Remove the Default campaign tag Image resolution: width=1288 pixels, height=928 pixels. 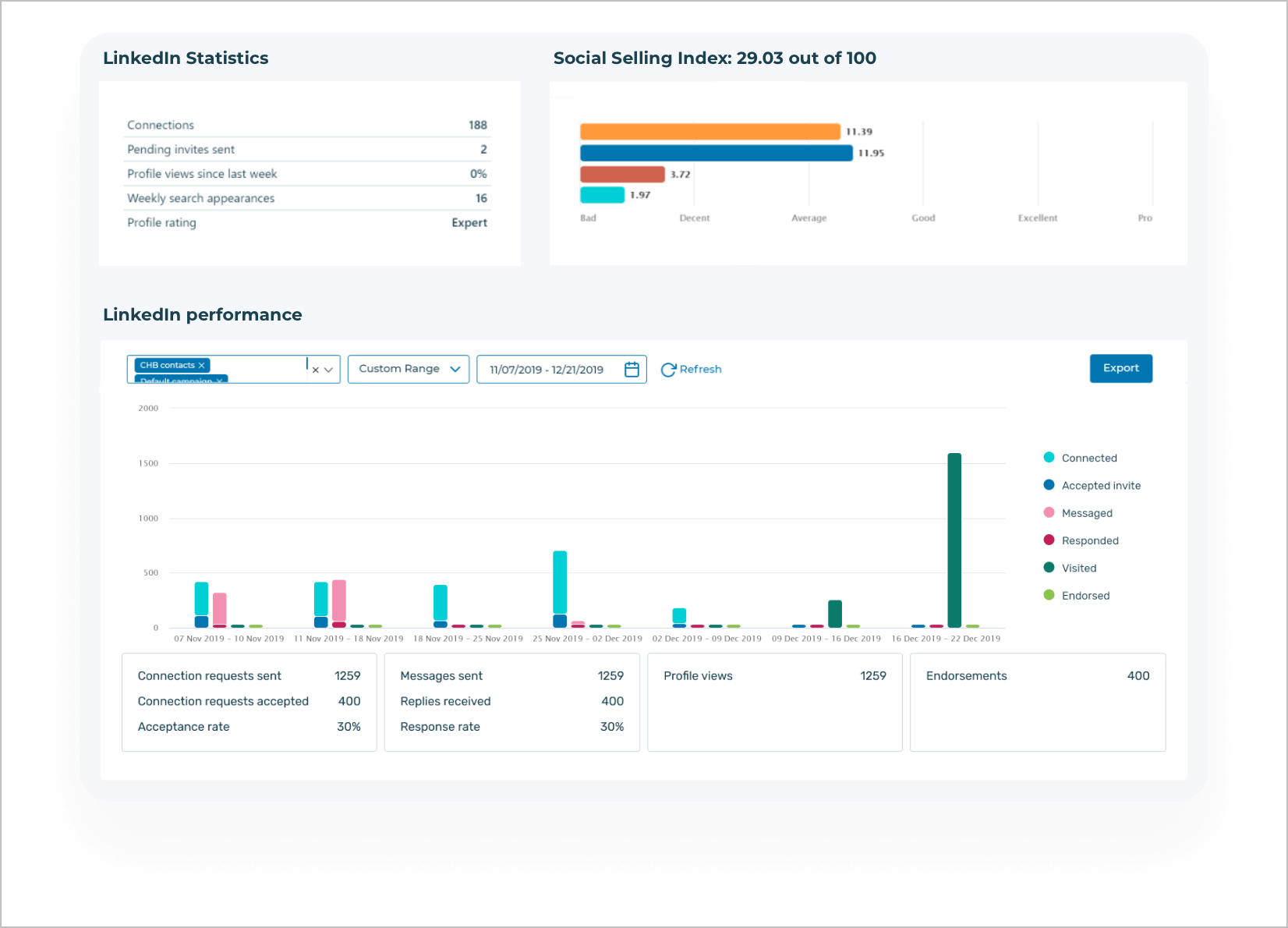coord(220,380)
